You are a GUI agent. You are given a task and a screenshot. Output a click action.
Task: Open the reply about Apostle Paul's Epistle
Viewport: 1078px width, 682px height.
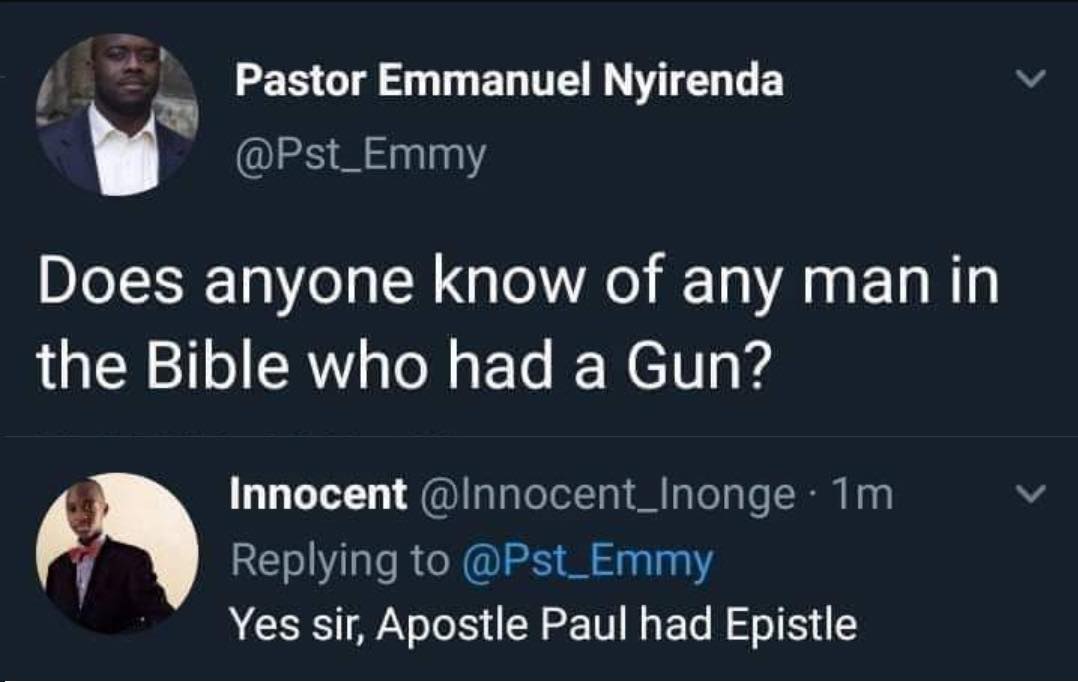tap(543, 626)
